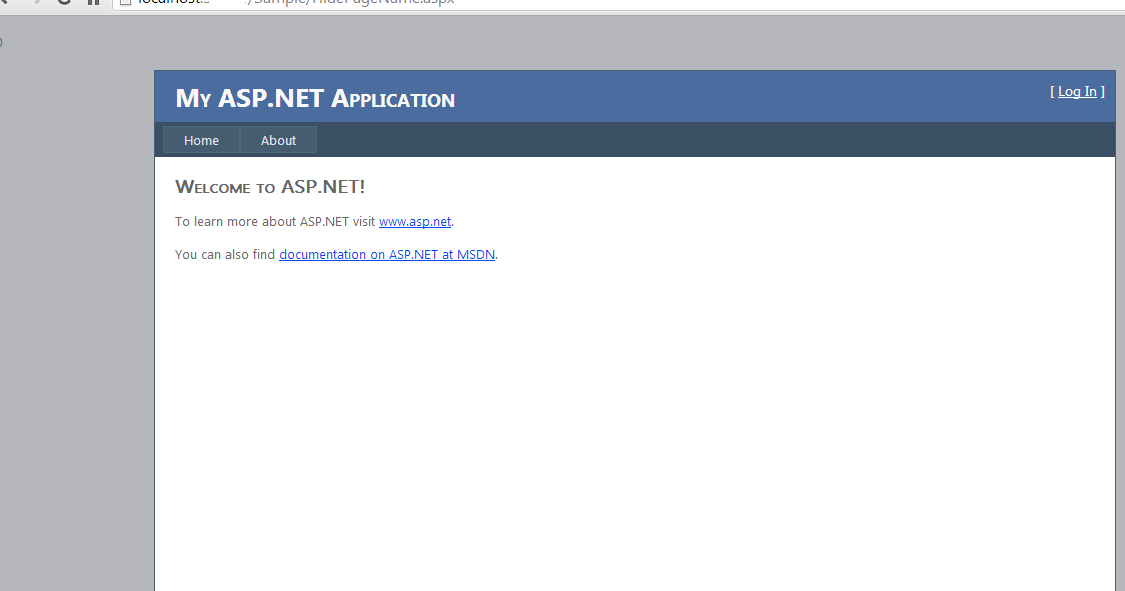The height and width of the screenshot is (591, 1125).
Task: Reload the page with the refresh icon
Action: point(65,1)
